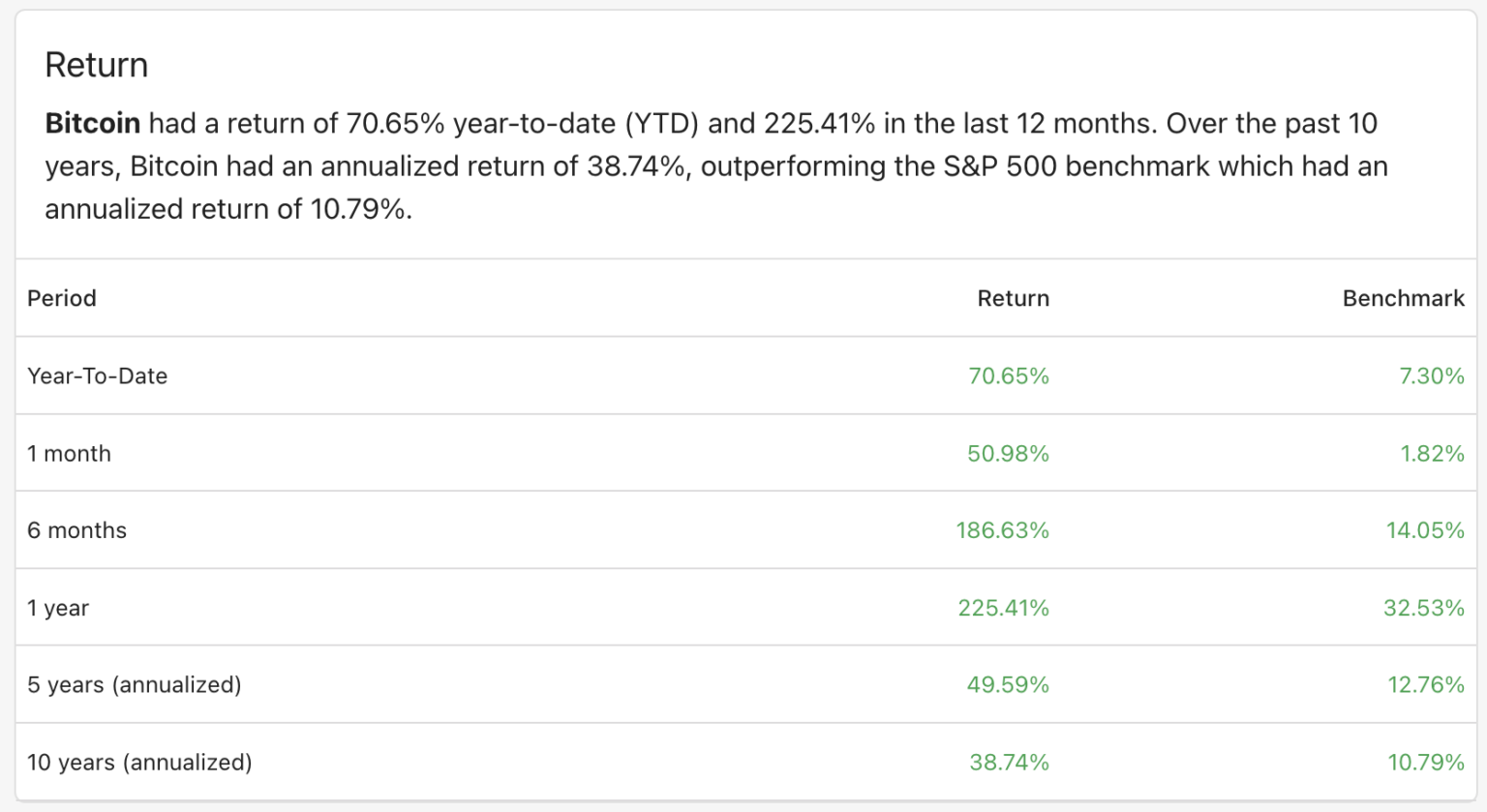
Task: Click the 186.63% six-month return value
Action: click(x=1002, y=530)
